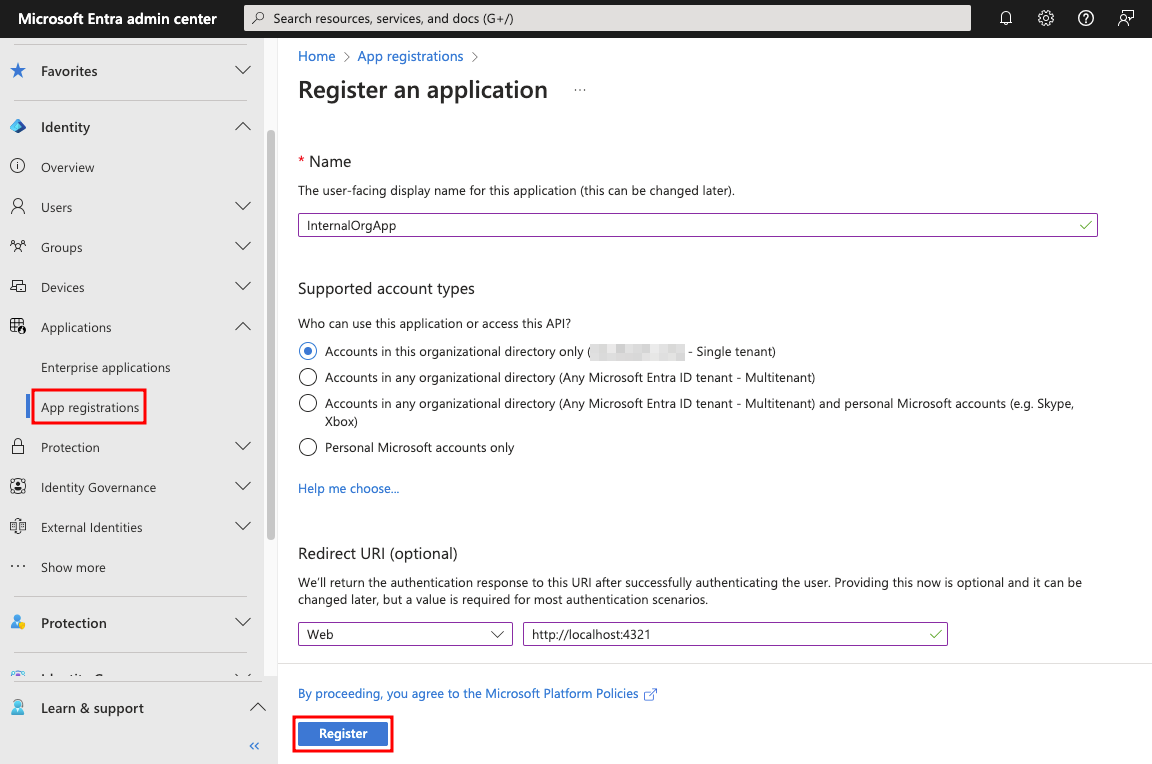This screenshot has width=1152, height=764.
Task: Click the lower Protection section icon
Action: coord(18,622)
